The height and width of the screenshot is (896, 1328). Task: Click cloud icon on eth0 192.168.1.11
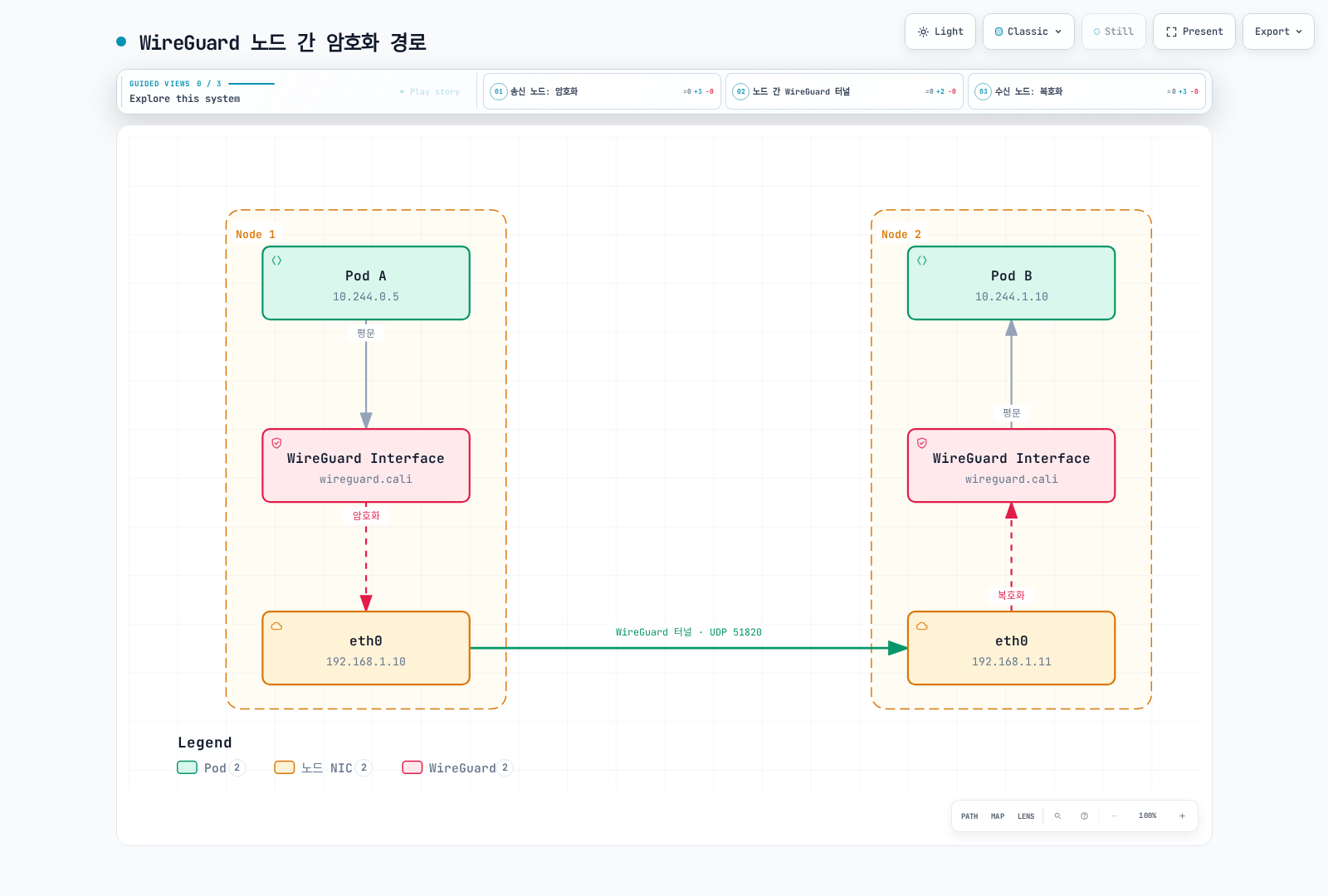coord(922,626)
